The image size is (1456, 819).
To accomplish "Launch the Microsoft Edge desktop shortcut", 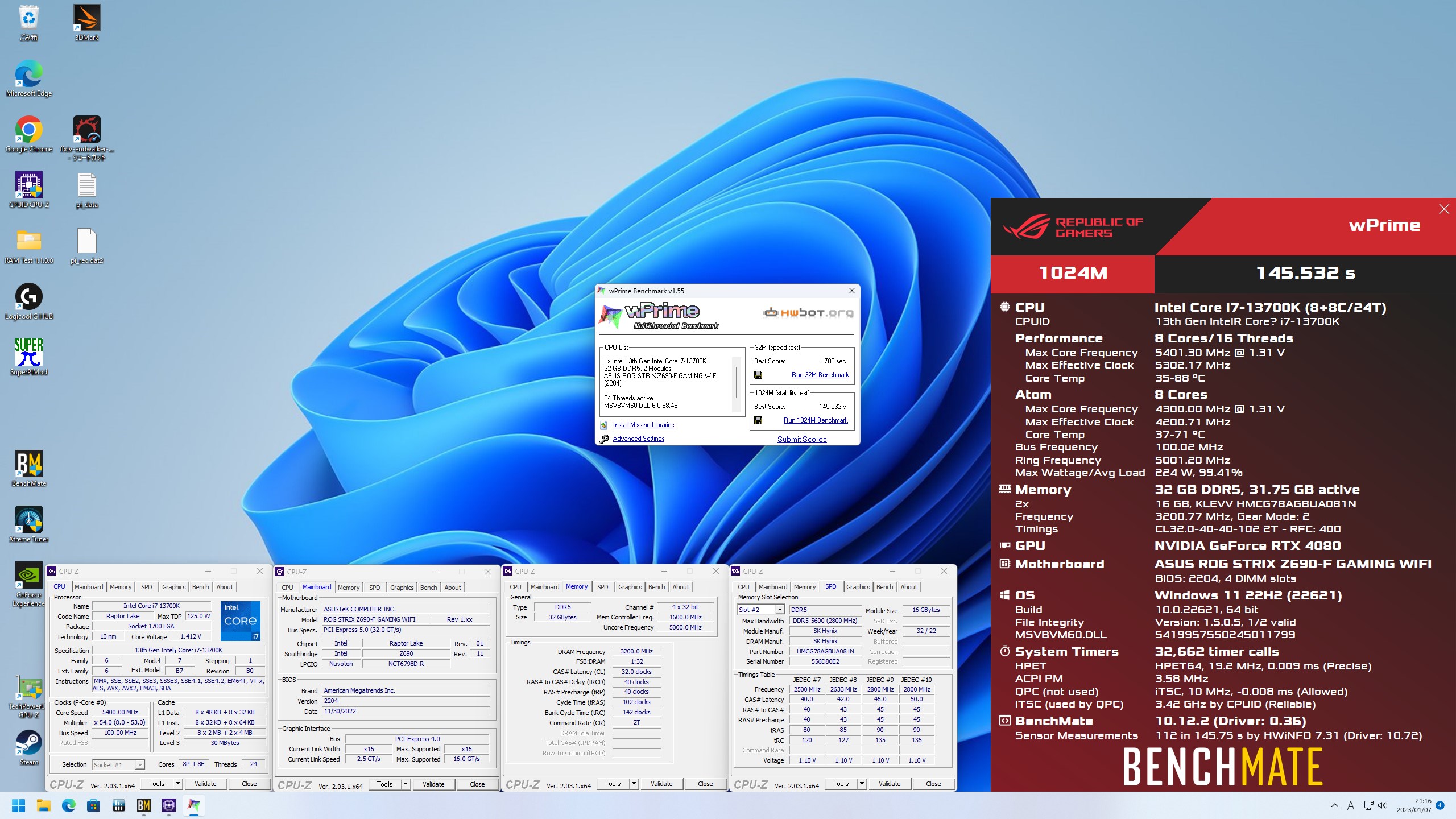I will [x=28, y=78].
